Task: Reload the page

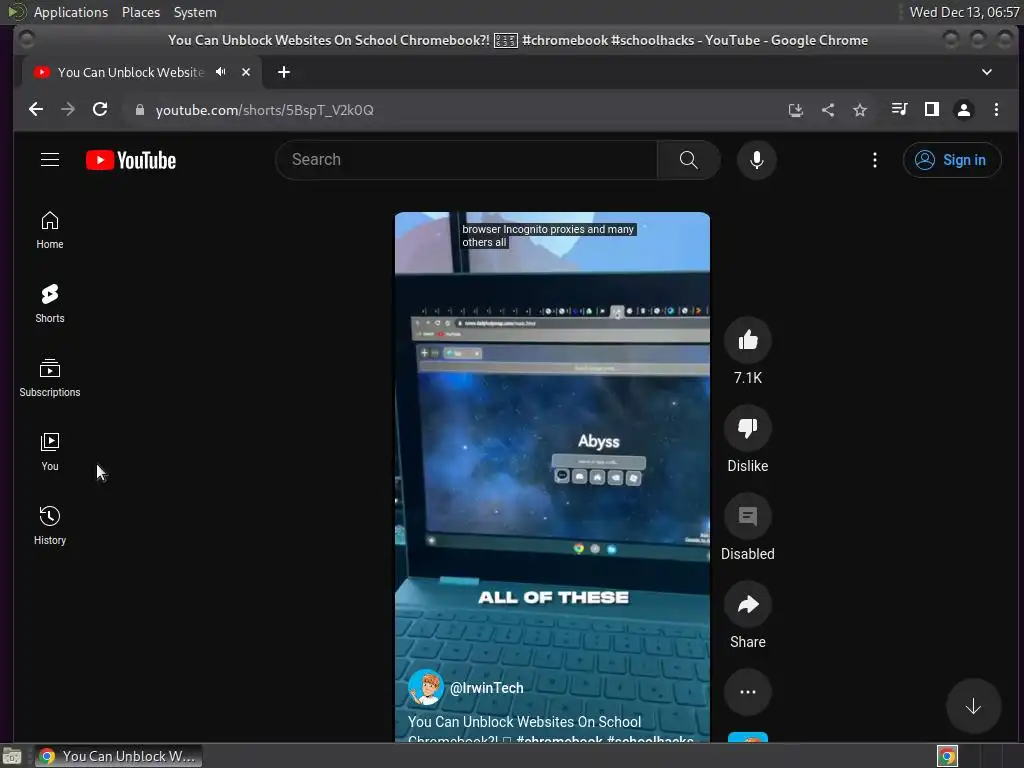Action: tap(100, 110)
